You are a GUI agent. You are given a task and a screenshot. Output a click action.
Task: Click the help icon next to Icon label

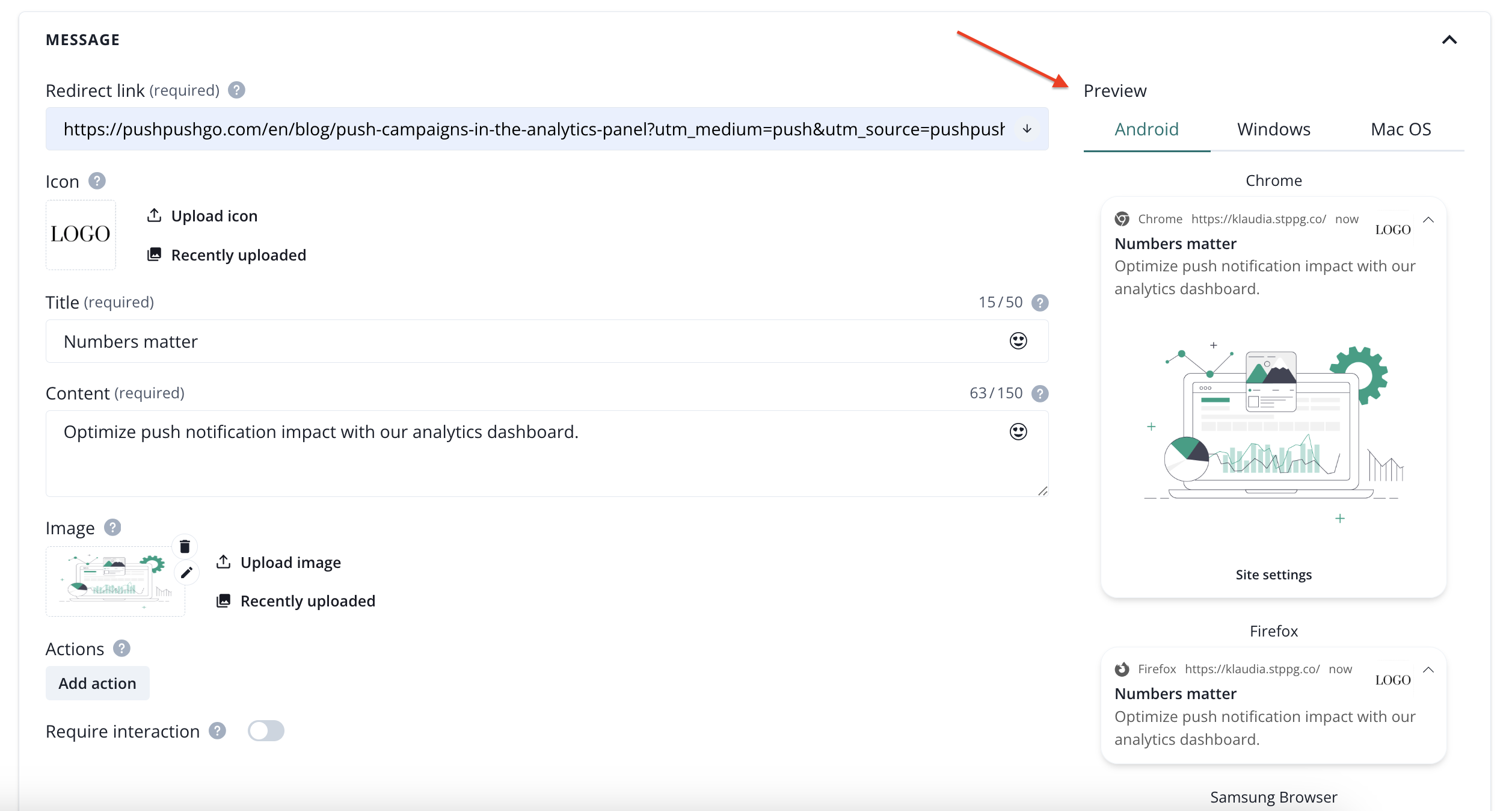[97, 181]
